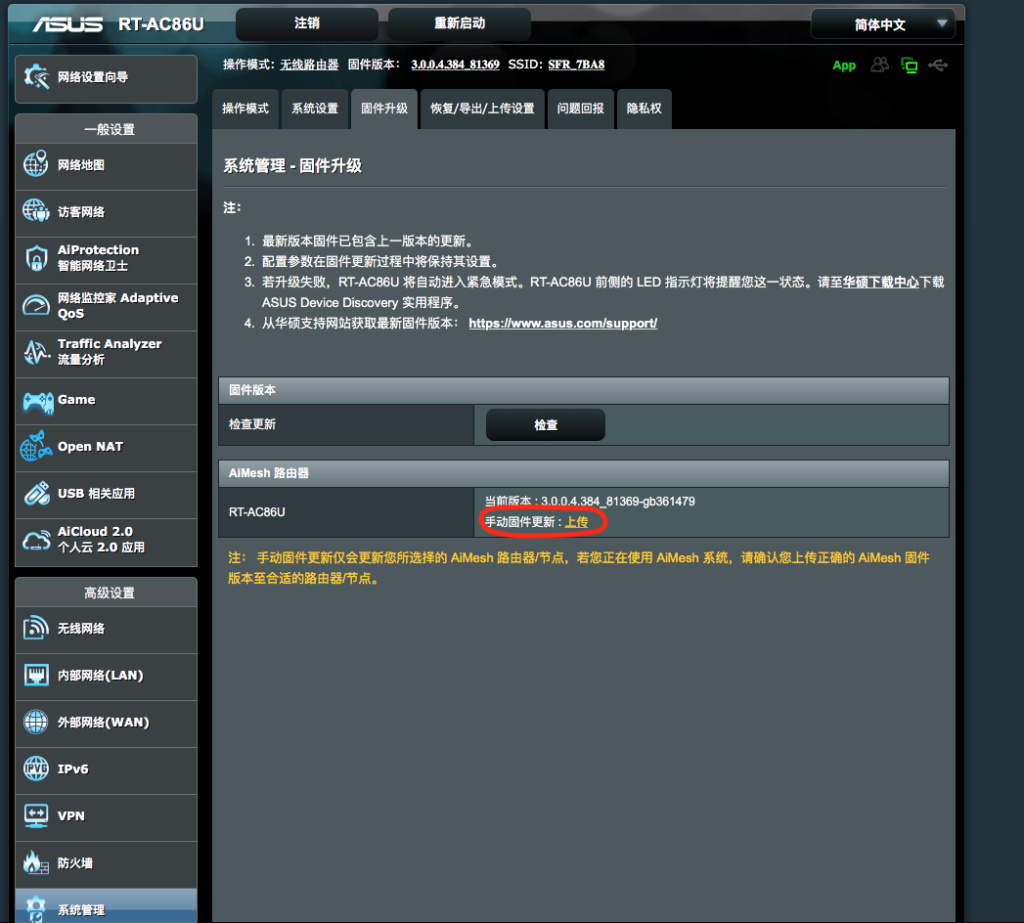Open 防火墙 firewall menu entry
The image size is (1024, 923).
coord(106,864)
